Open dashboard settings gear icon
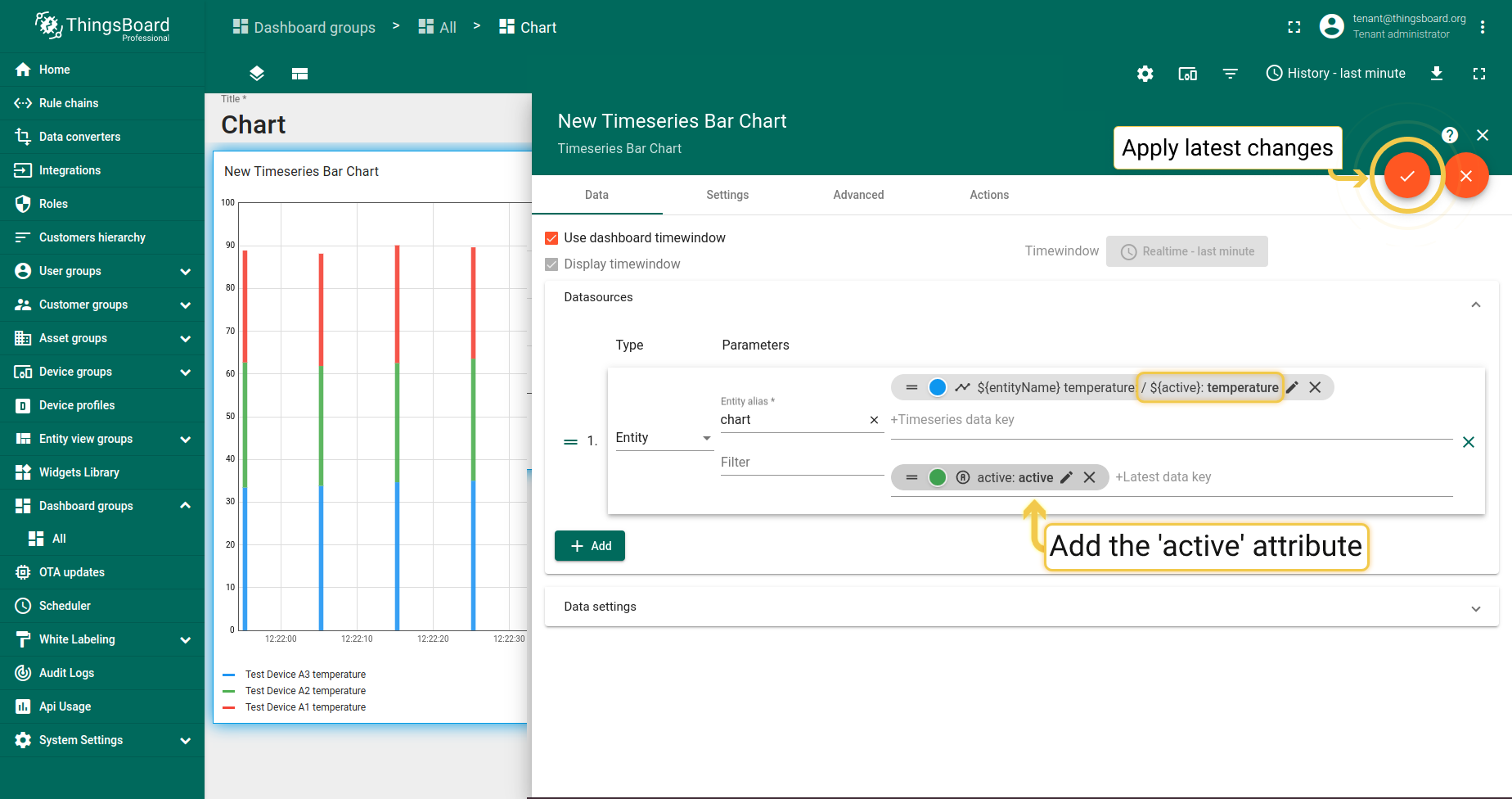 click(x=1145, y=74)
